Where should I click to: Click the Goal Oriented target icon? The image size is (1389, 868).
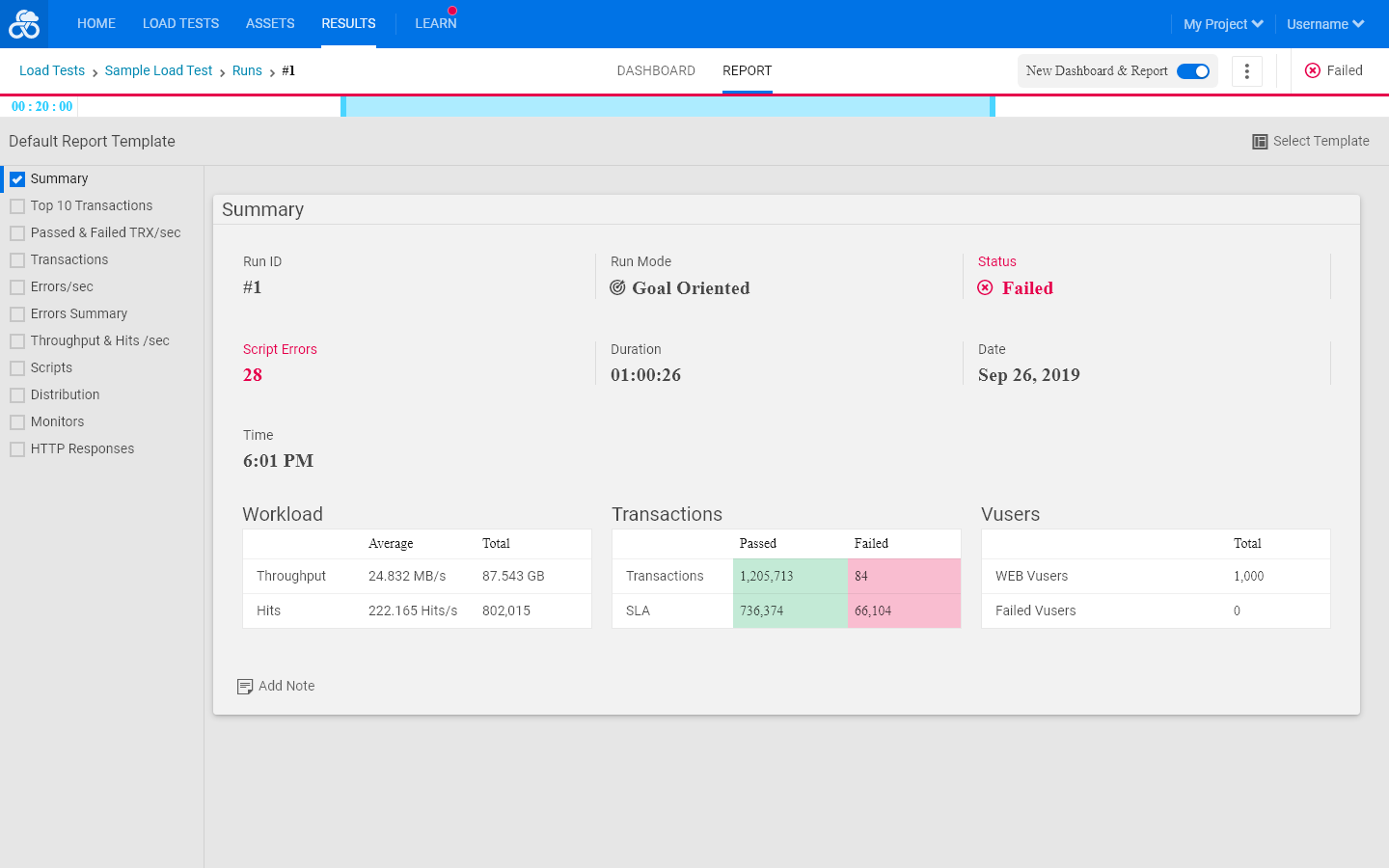617,287
